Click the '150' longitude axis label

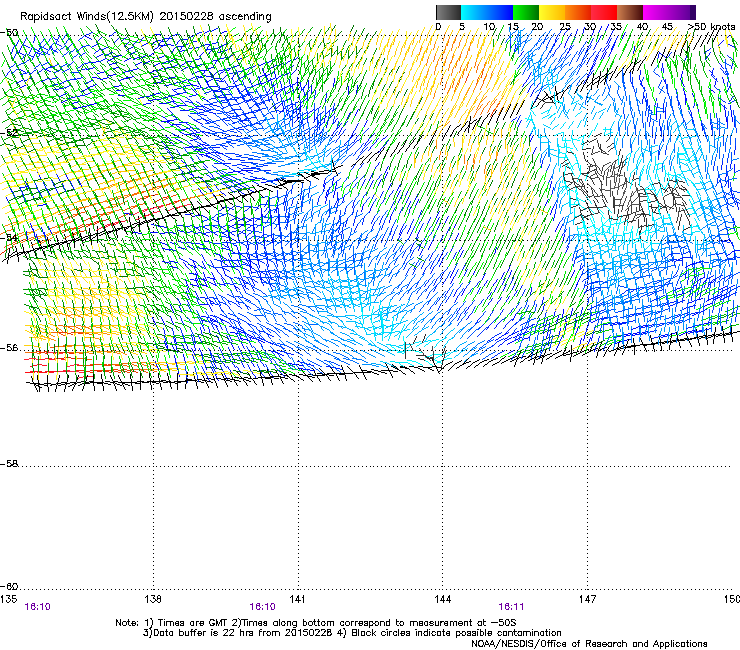[x=732, y=599]
